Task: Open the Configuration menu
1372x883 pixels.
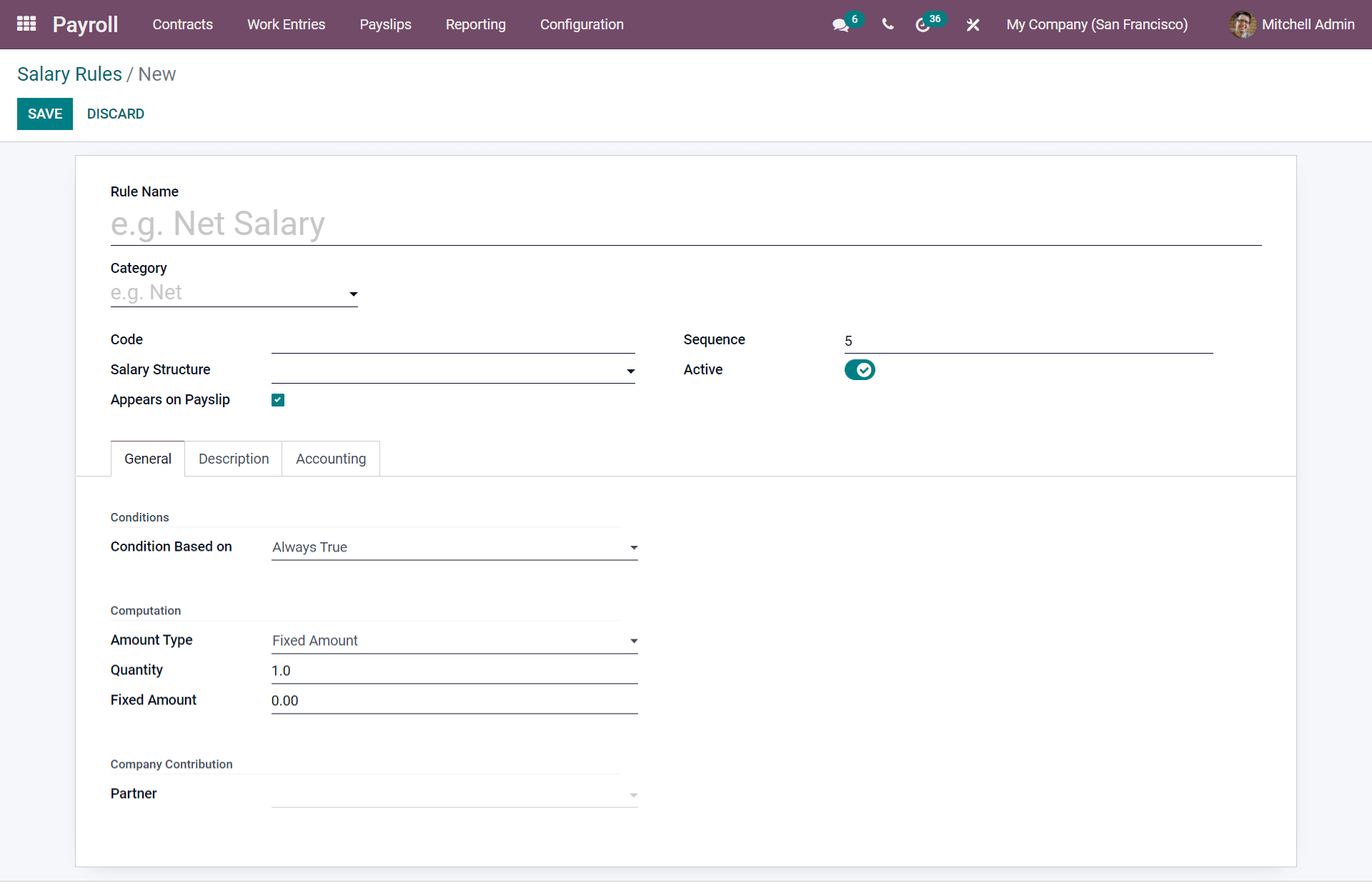Action: [582, 24]
